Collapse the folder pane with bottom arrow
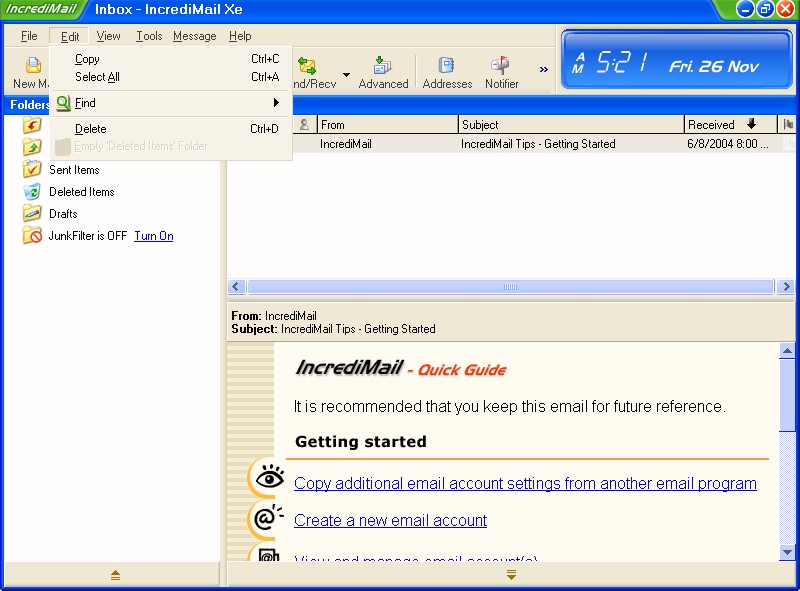This screenshot has height=591, width=800. (x=114, y=575)
